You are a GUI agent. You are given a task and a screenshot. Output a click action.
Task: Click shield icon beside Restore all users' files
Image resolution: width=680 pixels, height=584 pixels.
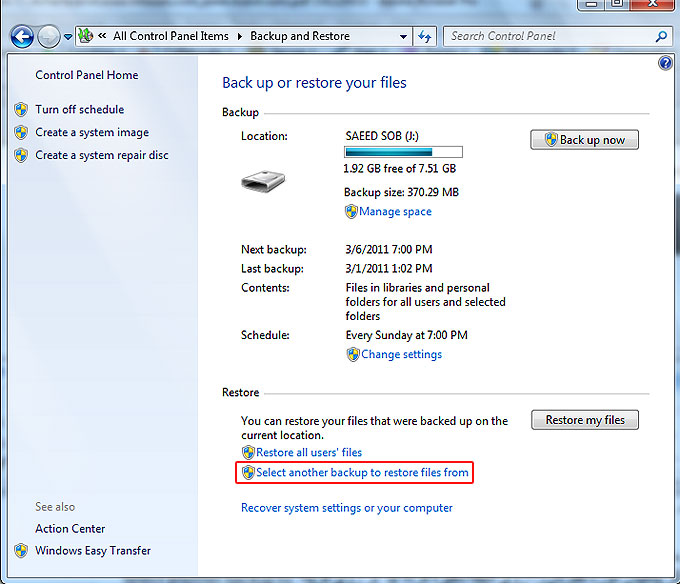[248, 453]
